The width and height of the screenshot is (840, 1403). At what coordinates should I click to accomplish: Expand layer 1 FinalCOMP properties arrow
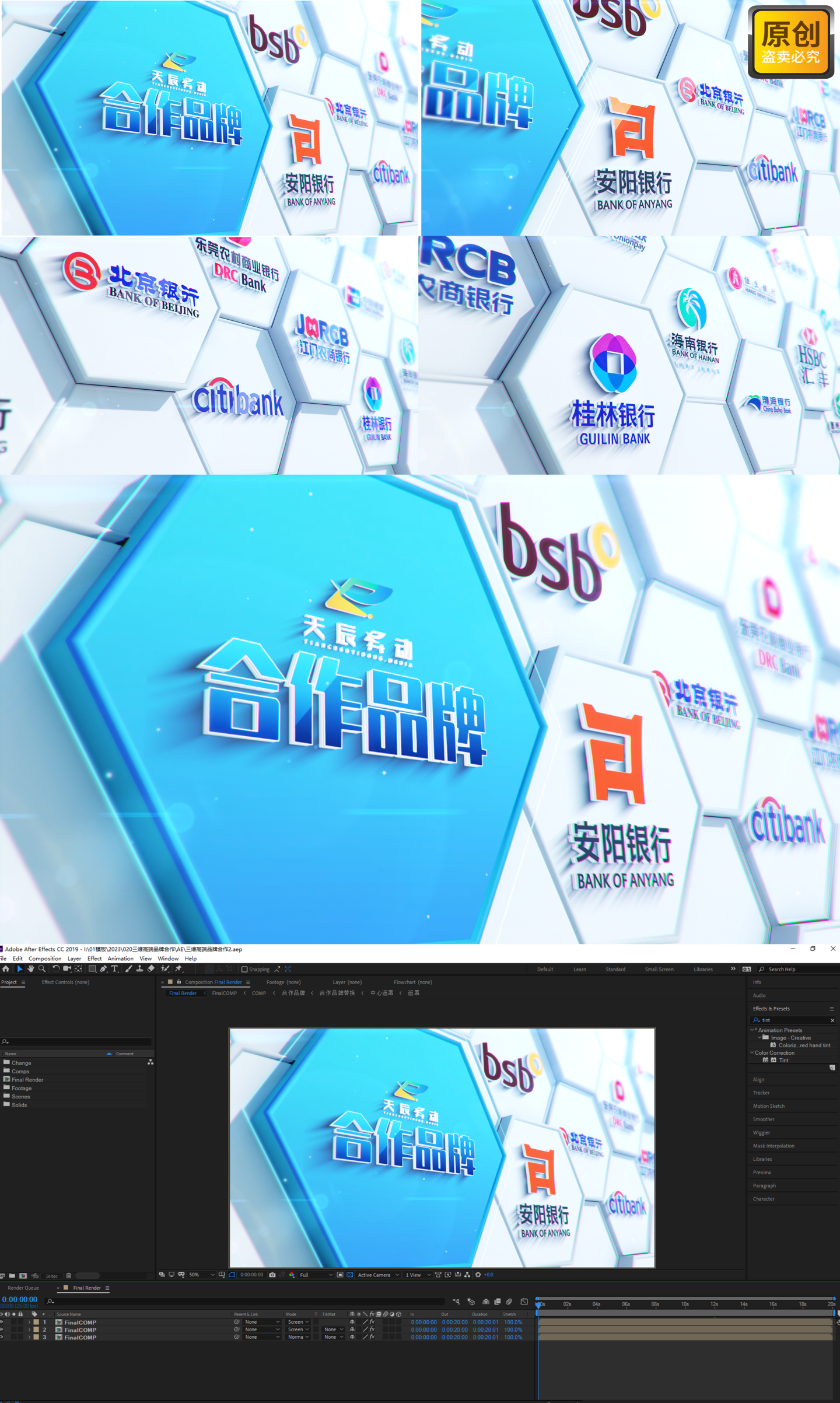29,1322
